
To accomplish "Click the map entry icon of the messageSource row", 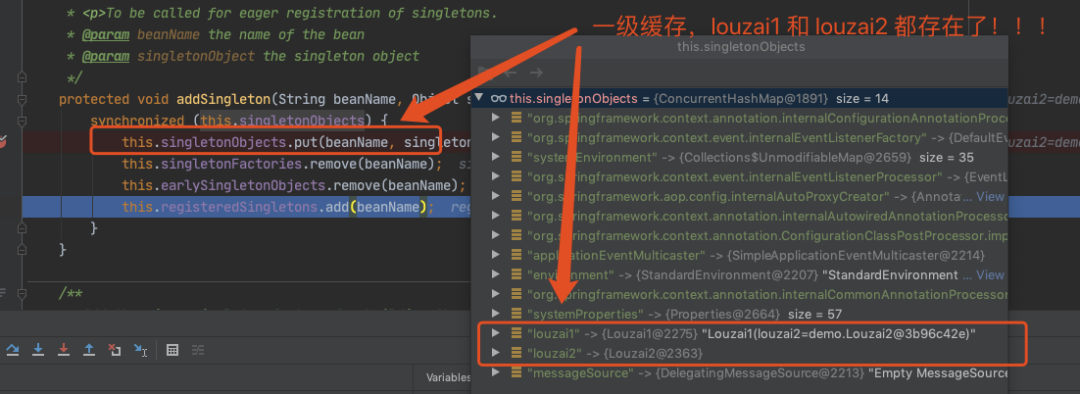I will 516,373.
